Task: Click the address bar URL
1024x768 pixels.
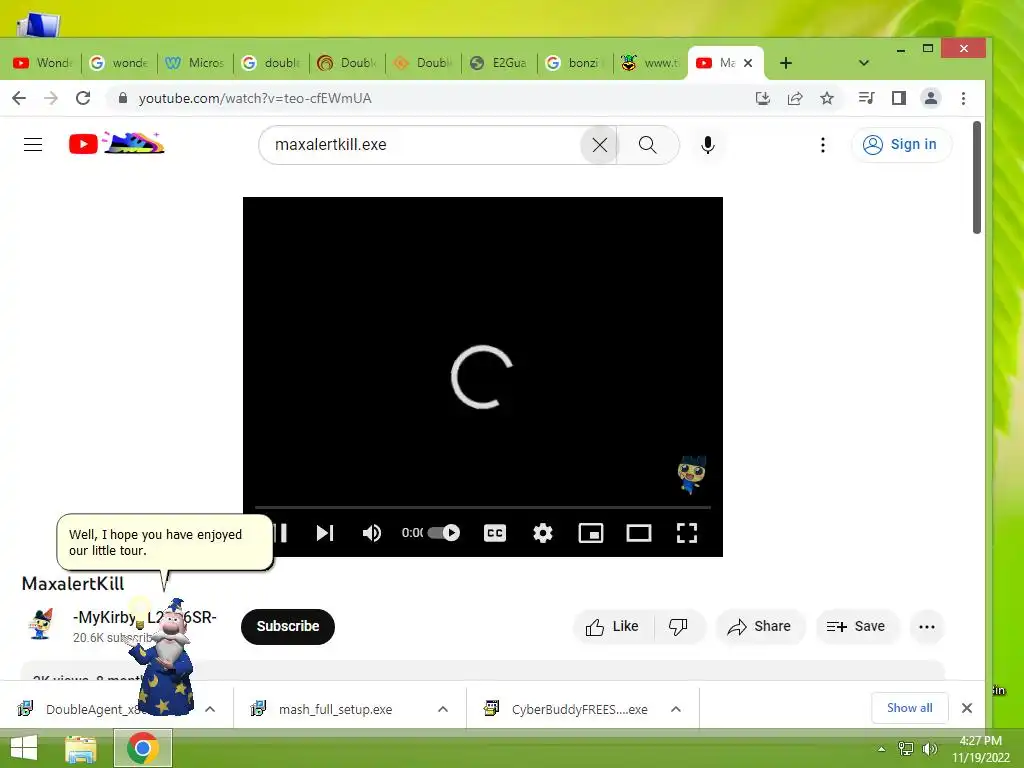Action: click(x=255, y=98)
